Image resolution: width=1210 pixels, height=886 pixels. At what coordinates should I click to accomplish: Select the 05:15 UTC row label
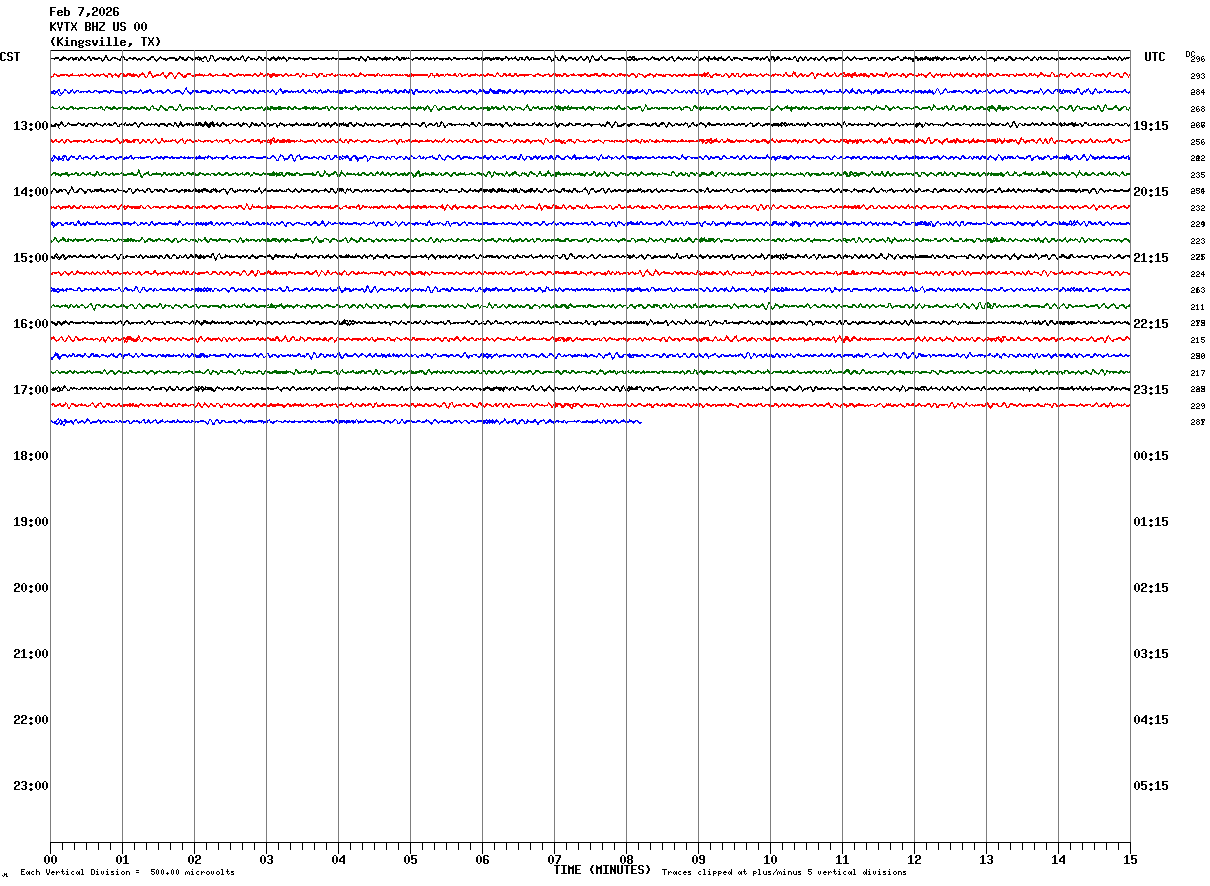(x=1151, y=786)
